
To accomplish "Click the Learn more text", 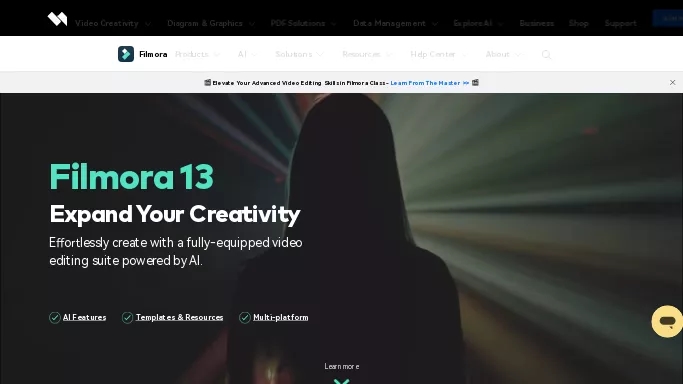I will [x=342, y=366].
